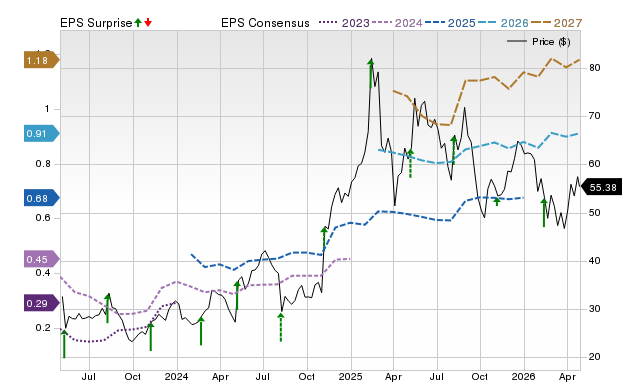Click the 2023 EPS consensus legend entry
The width and height of the screenshot is (640, 382).
tap(344, 23)
